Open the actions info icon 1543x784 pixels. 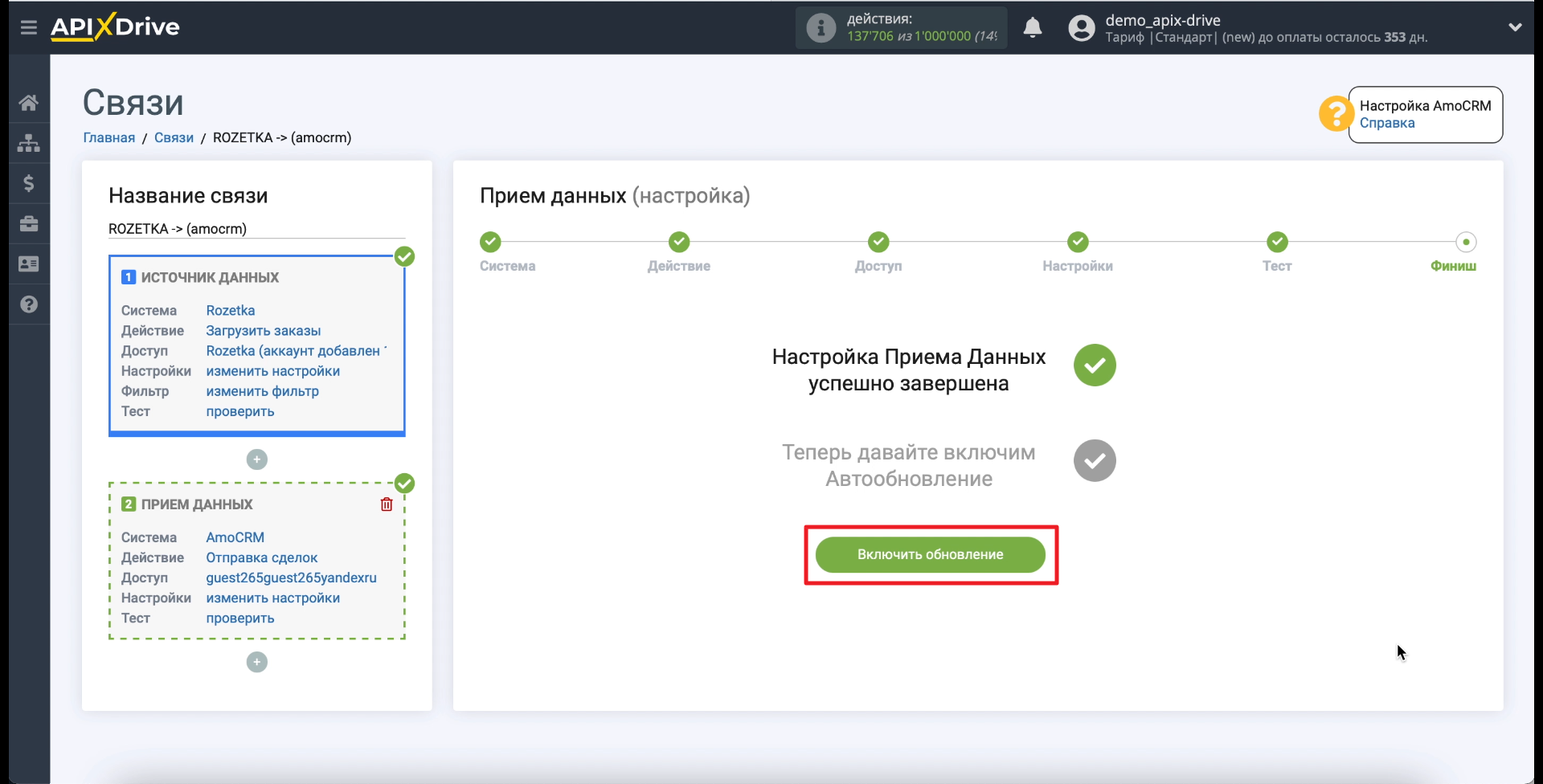click(x=821, y=28)
